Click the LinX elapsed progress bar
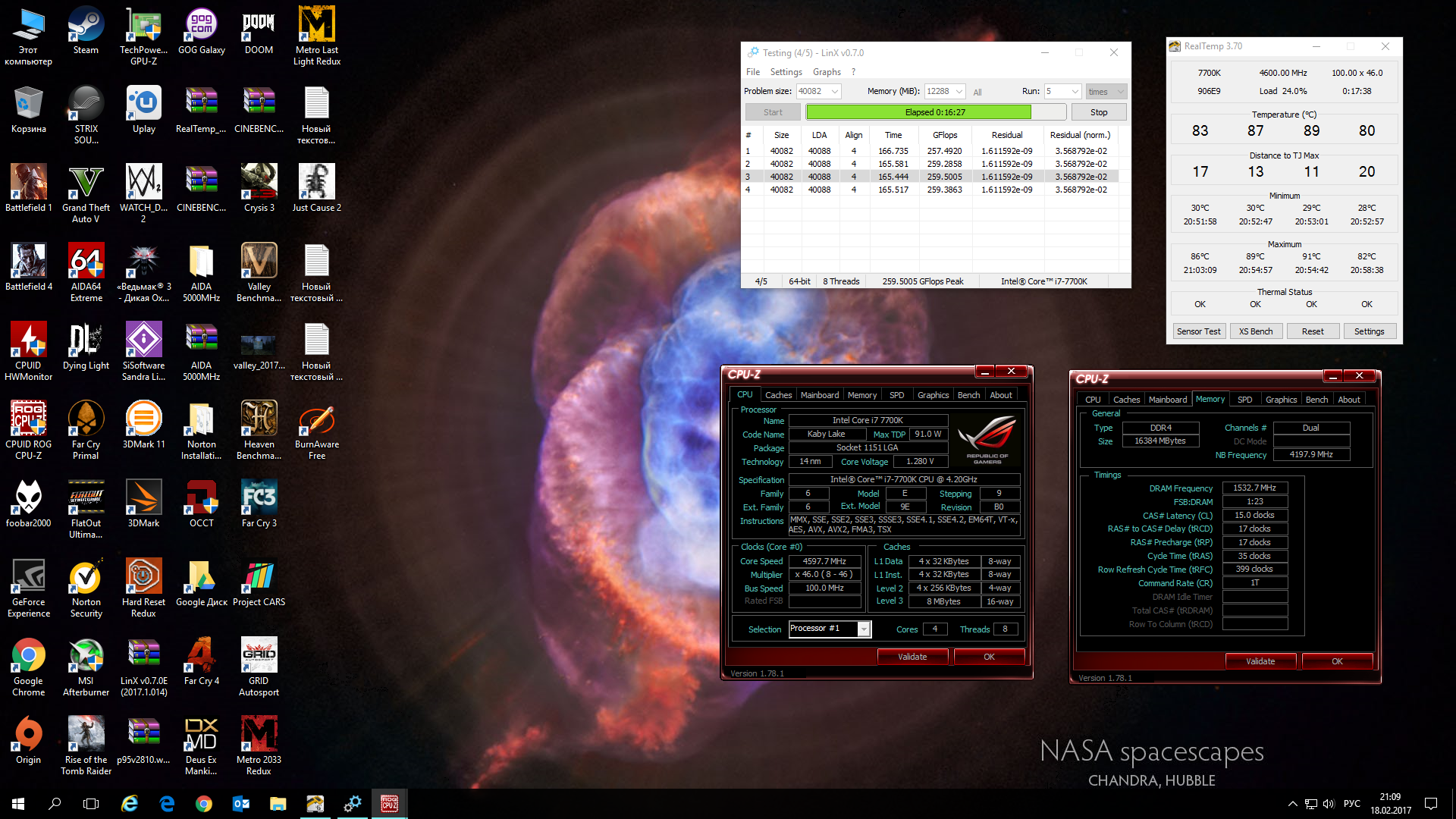The image size is (1456, 819). 935,112
